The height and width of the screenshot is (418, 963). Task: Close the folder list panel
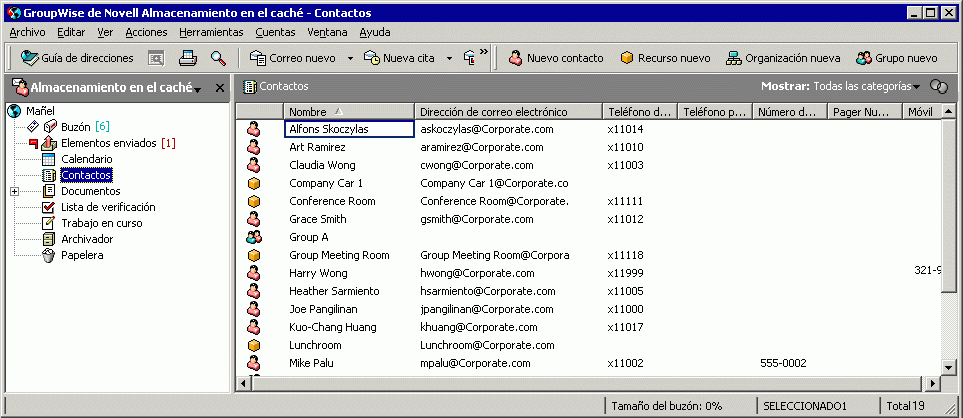(x=220, y=88)
